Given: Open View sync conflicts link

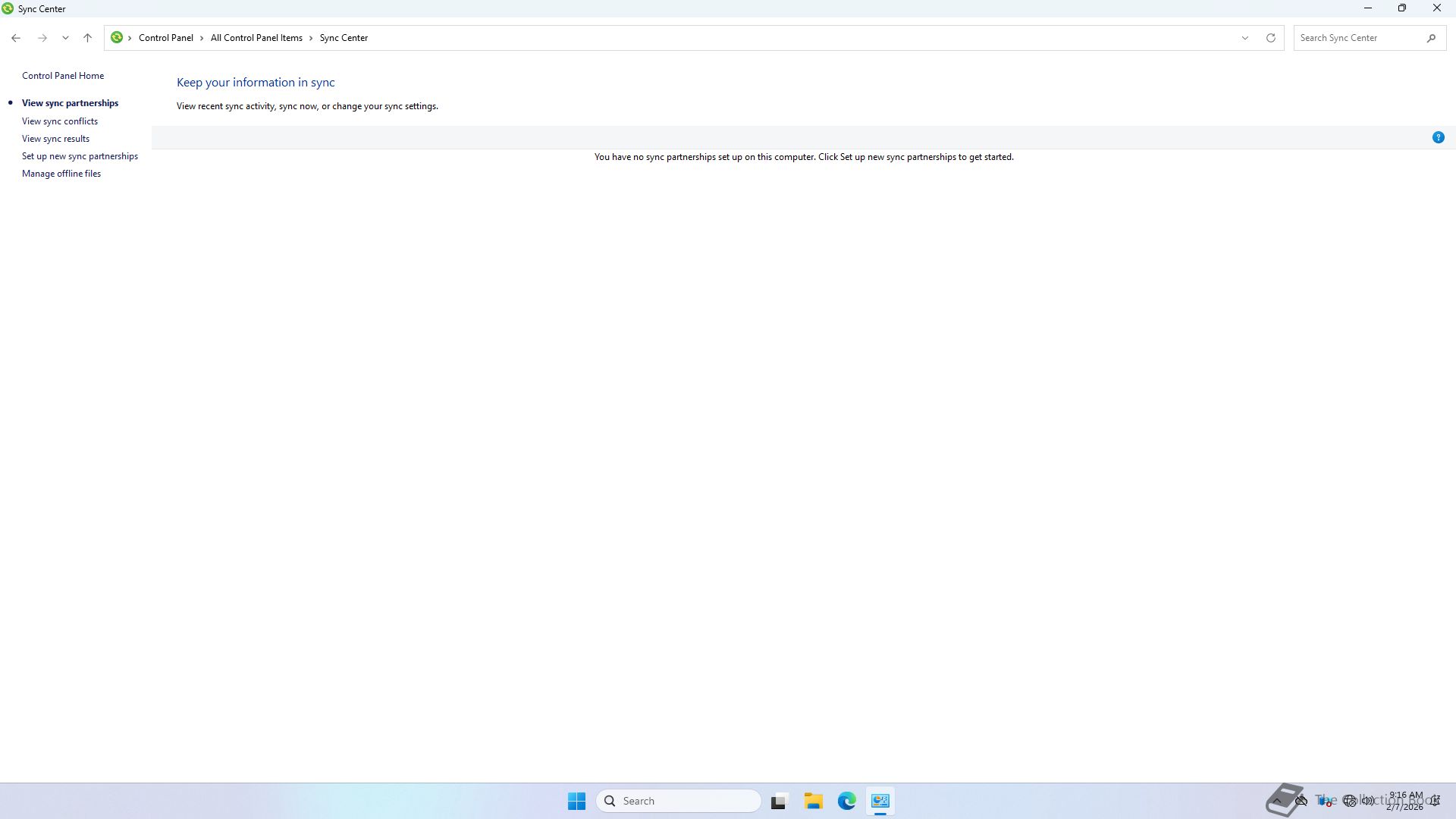Looking at the screenshot, I should coord(60,121).
